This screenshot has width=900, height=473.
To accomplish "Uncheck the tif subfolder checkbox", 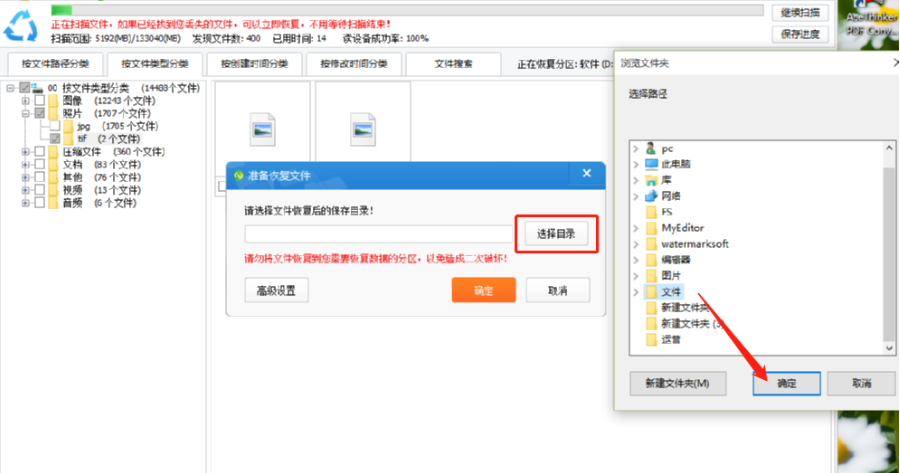I will tap(55, 139).
